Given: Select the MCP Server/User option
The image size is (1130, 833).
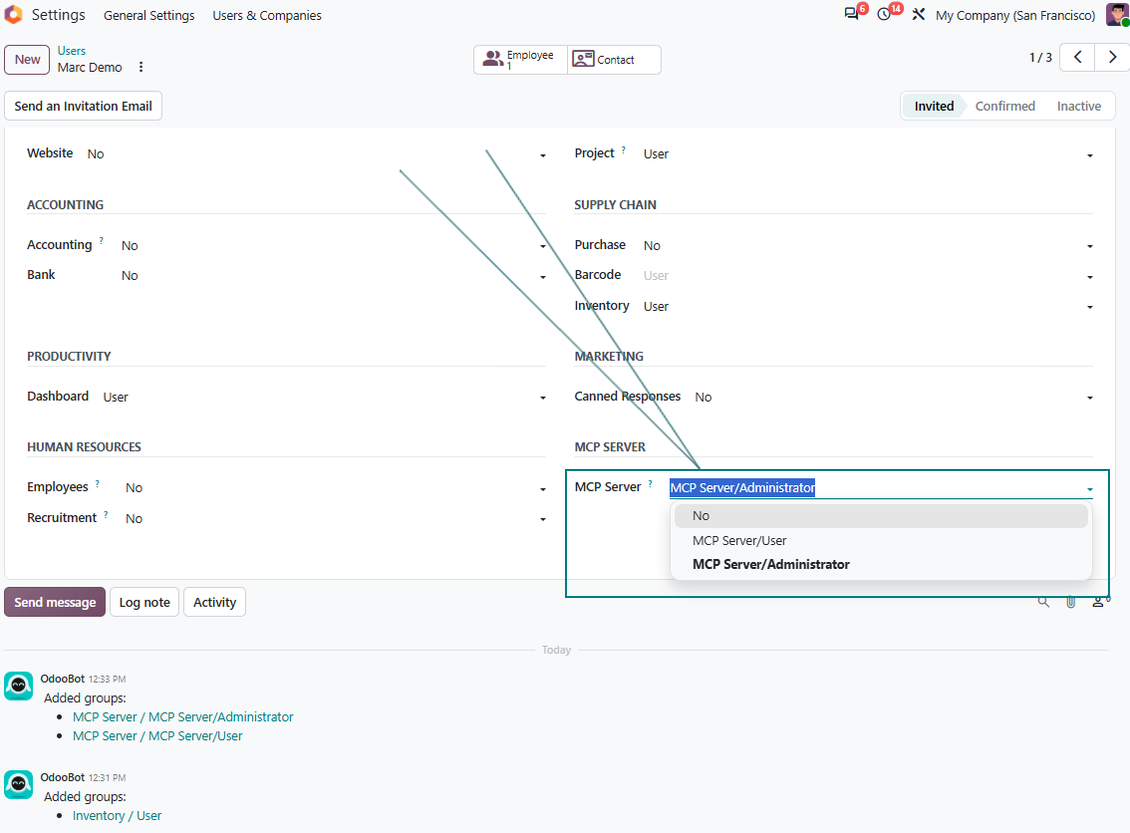Looking at the screenshot, I should coord(880,540).
